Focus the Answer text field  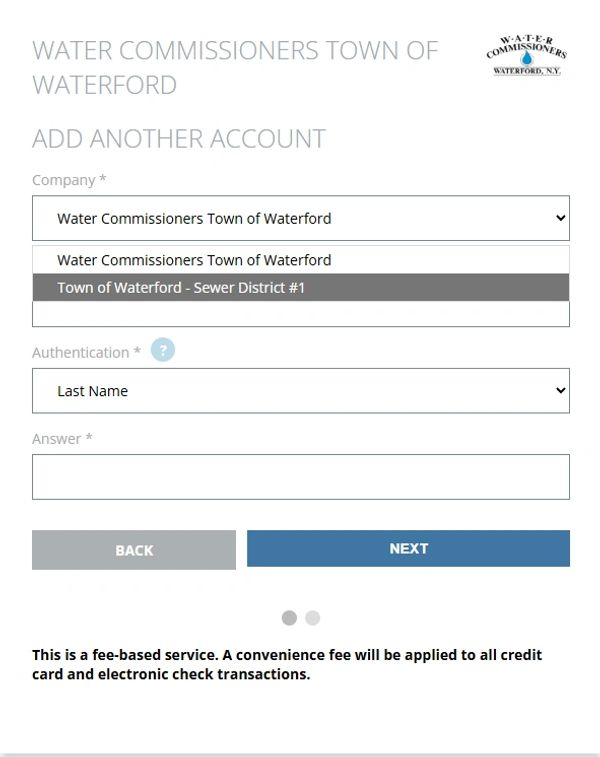pos(301,477)
